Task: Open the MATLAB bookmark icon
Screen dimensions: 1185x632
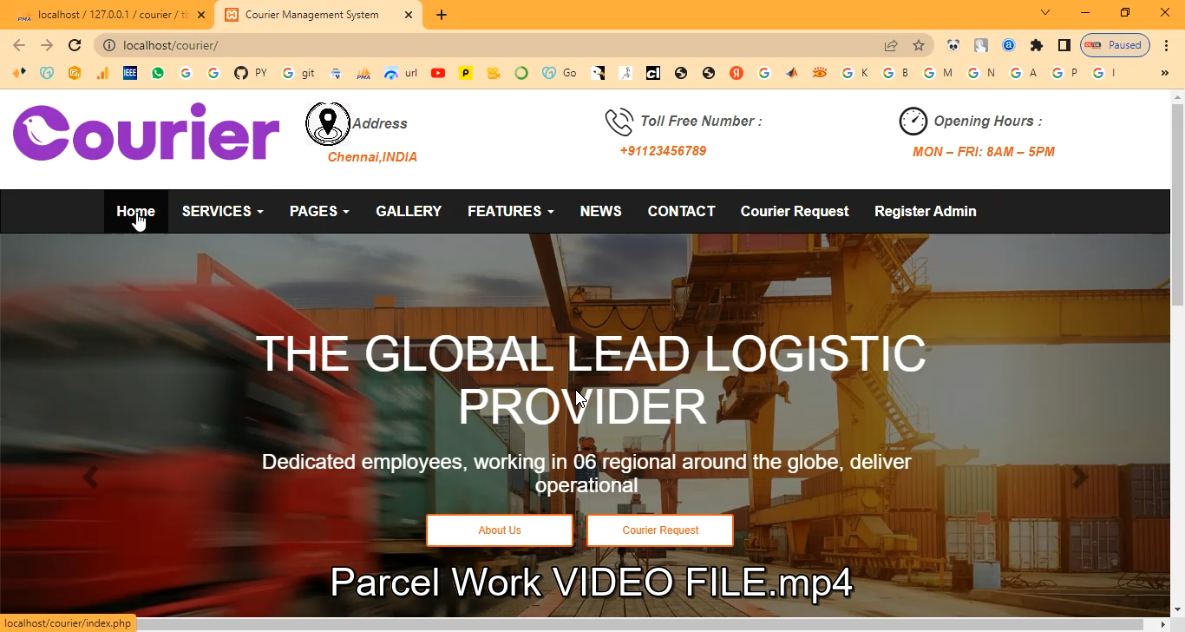Action: [791, 73]
